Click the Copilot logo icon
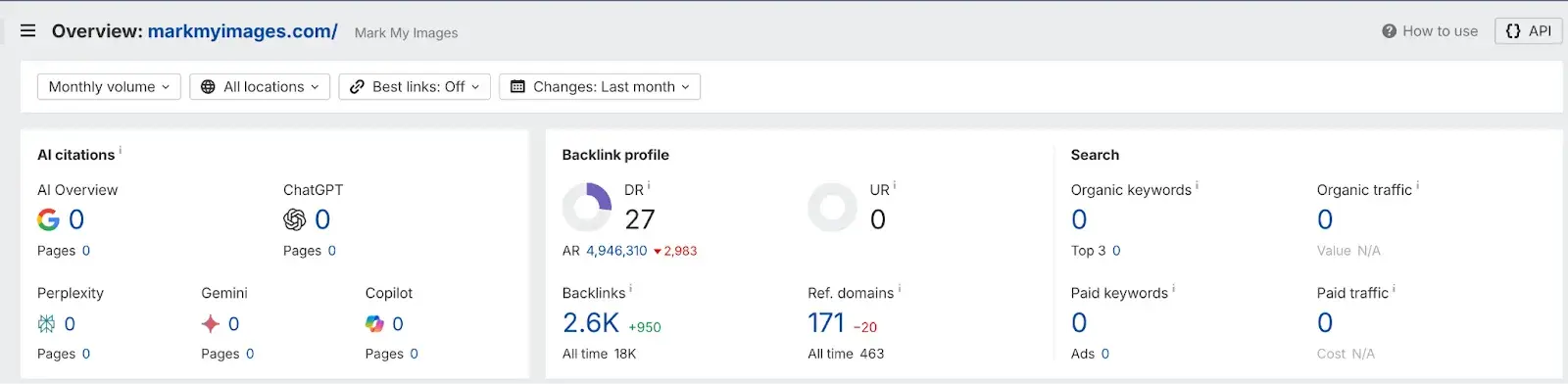 (374, 323)
